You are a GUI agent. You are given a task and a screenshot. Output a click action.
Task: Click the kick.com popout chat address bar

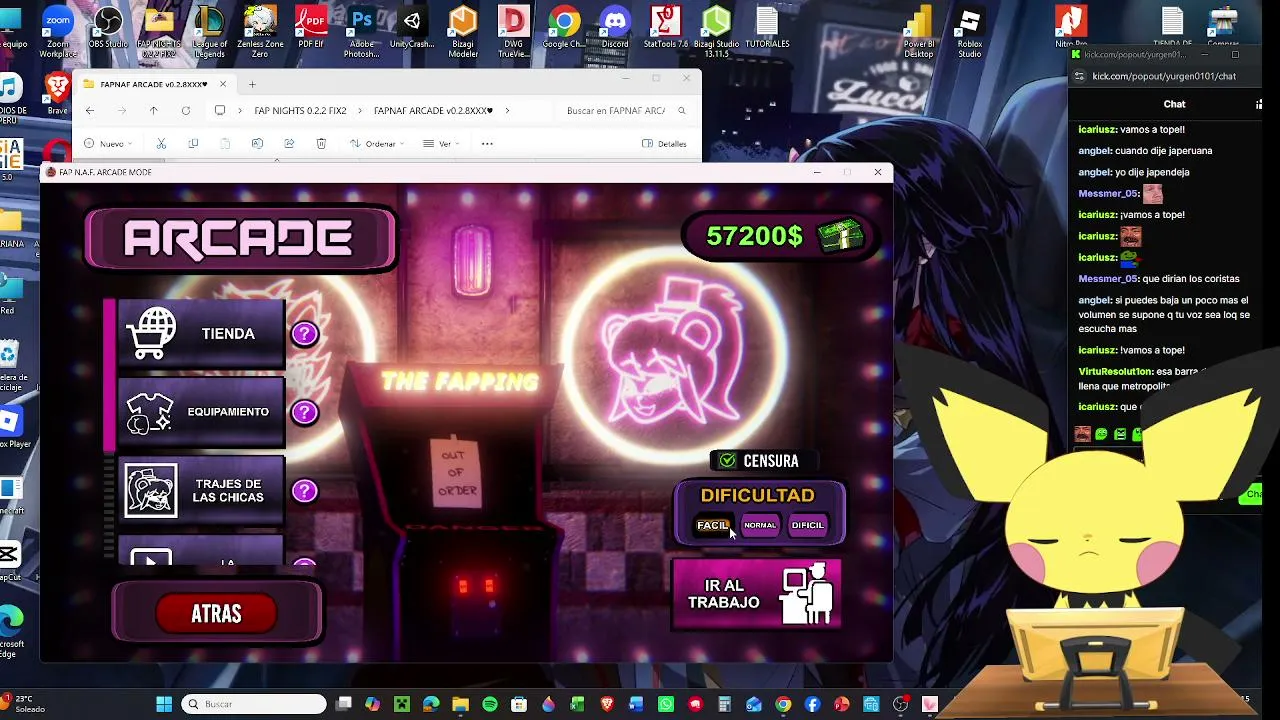[1165, 76]
